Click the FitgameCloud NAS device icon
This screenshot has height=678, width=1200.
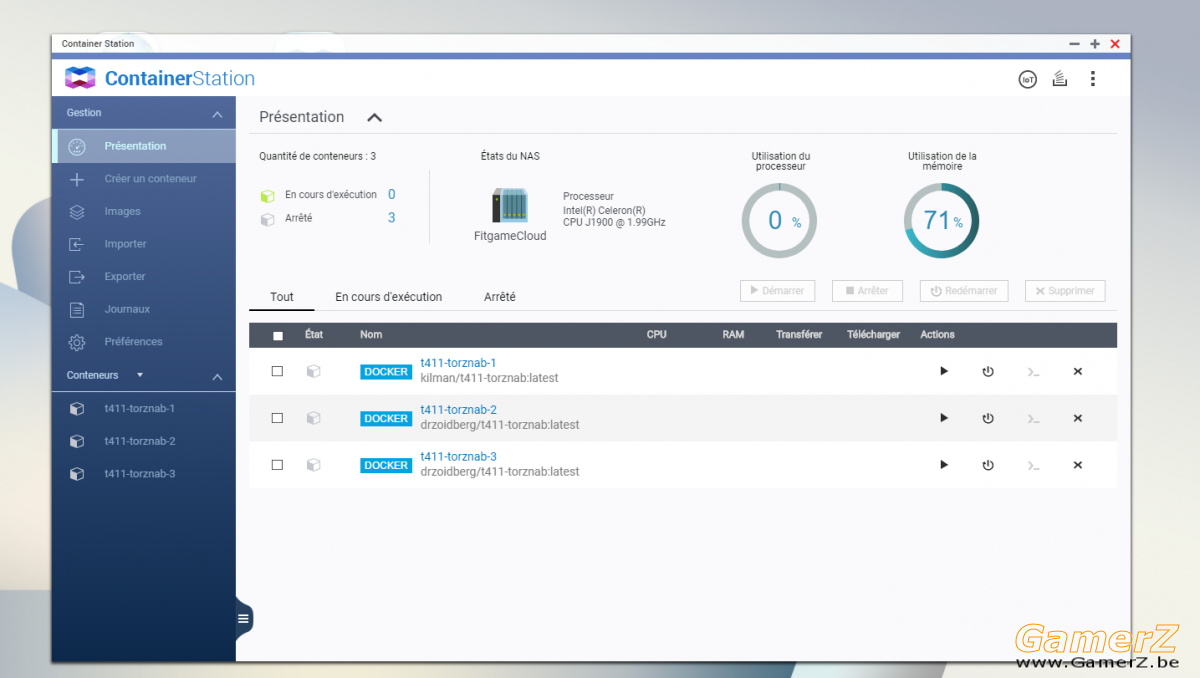click(x=510, y=206)
